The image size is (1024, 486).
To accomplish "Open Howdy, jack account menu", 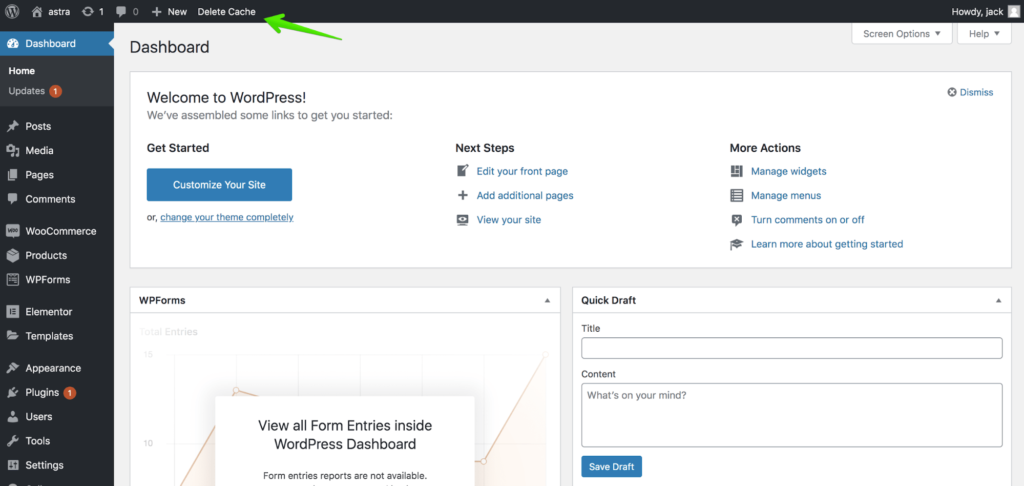I will click(x=985, y=12).
